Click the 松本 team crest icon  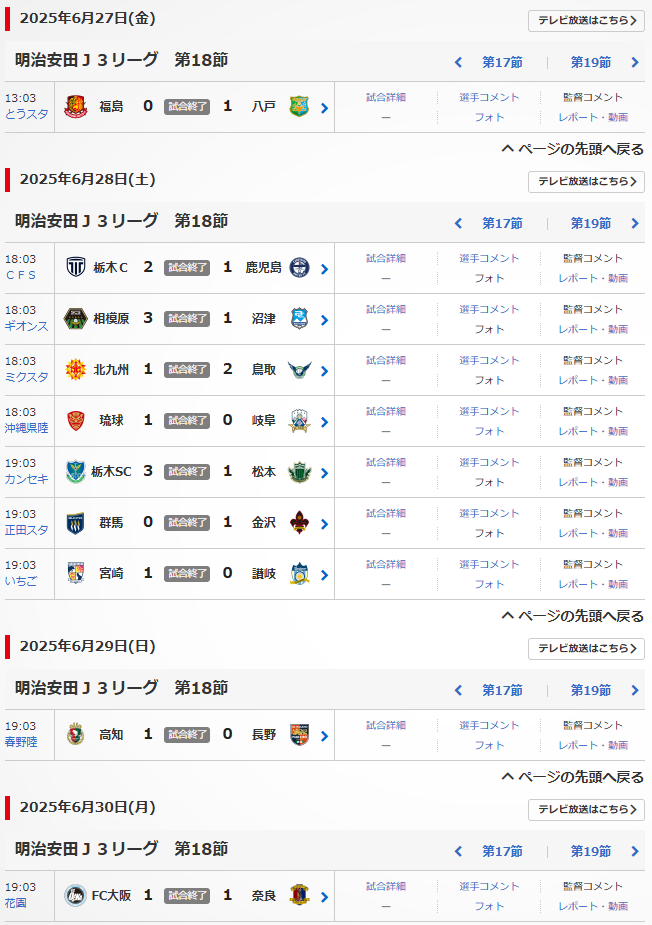[x=299, y=471]
